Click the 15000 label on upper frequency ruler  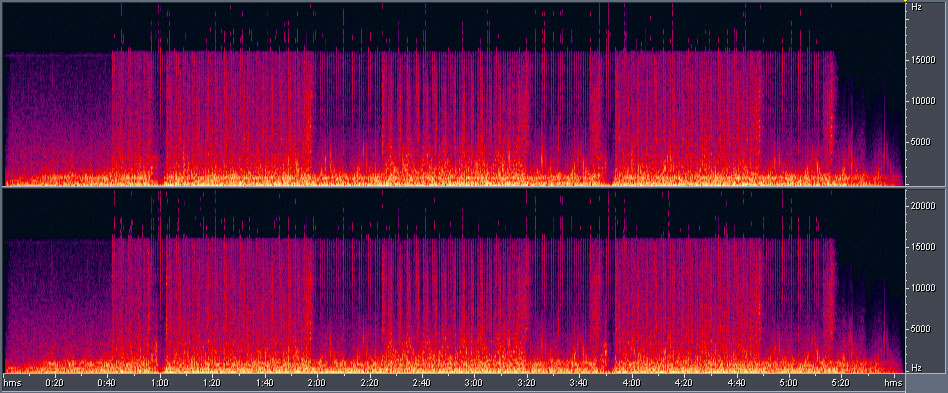click(924, 59)
